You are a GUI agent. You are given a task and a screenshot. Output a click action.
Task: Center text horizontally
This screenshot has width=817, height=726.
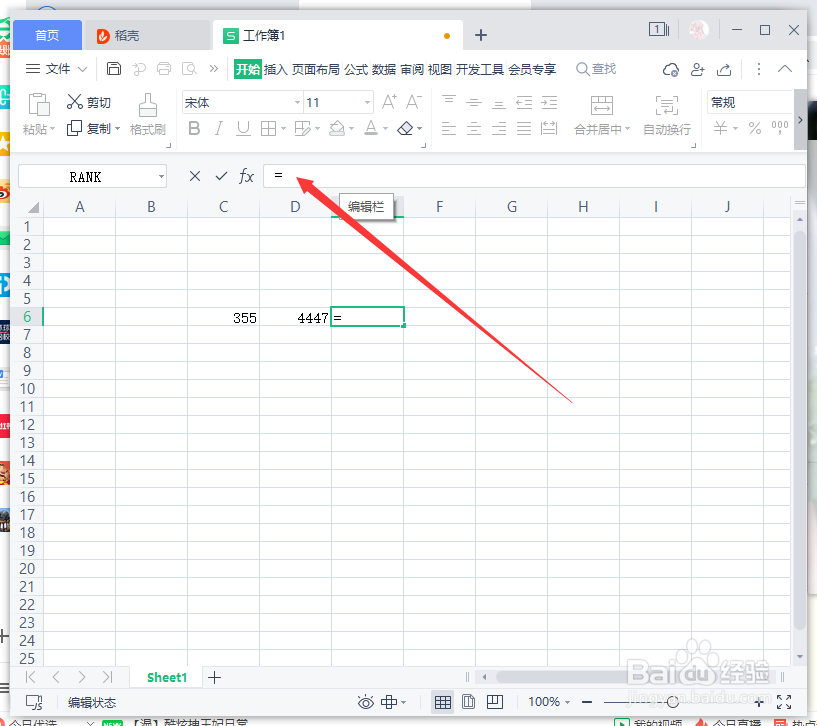(474, 128)
